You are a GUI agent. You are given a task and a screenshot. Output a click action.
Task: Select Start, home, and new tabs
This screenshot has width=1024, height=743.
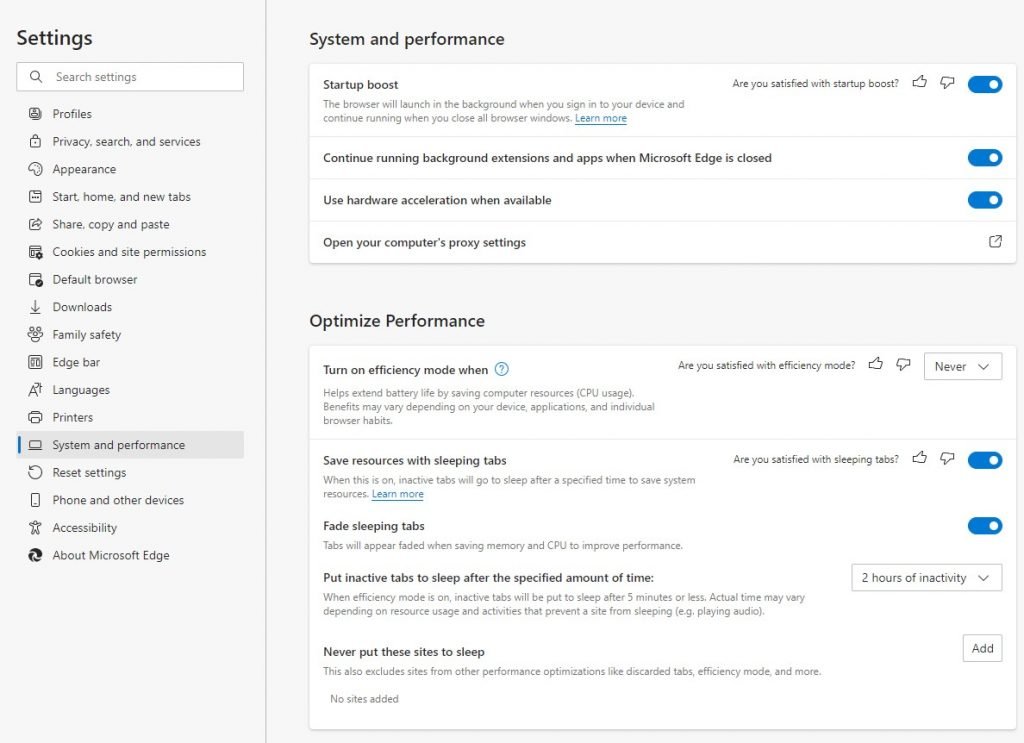click(x=131, y=197)
